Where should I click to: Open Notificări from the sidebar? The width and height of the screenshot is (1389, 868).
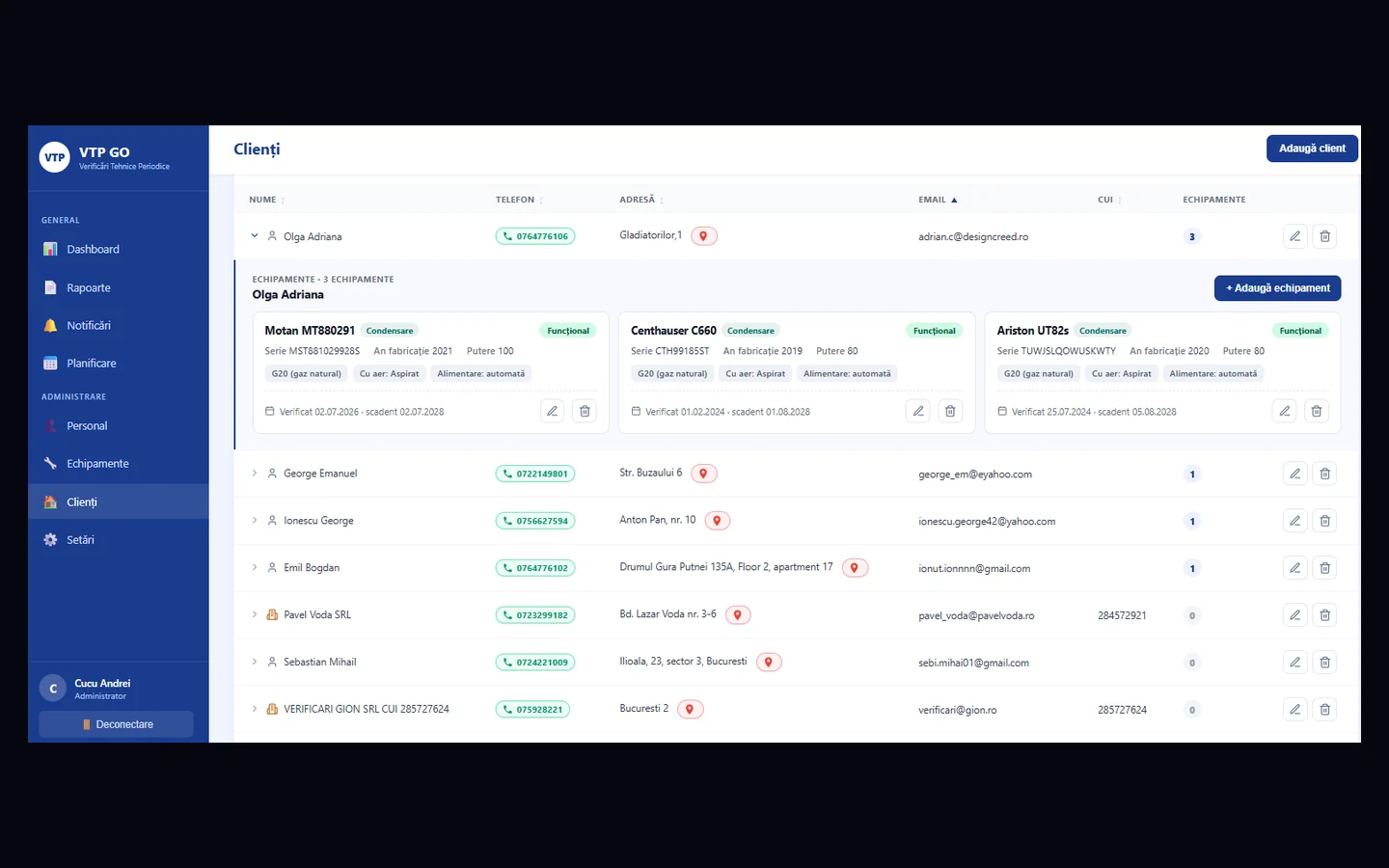tap(119, 325)
